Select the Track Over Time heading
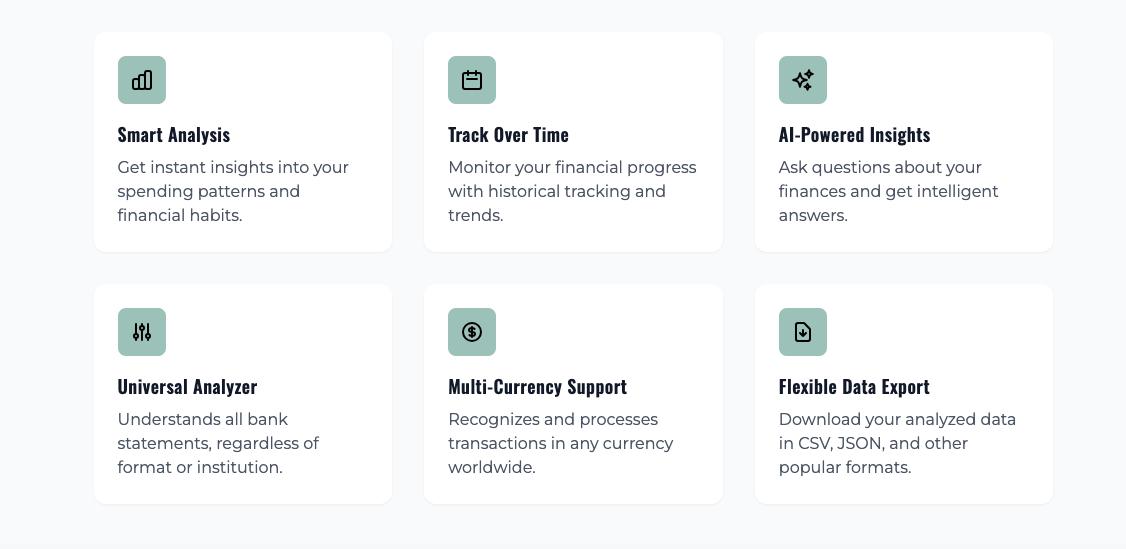Viewport: 1126px width, 549px height. (x=508, y=135)
